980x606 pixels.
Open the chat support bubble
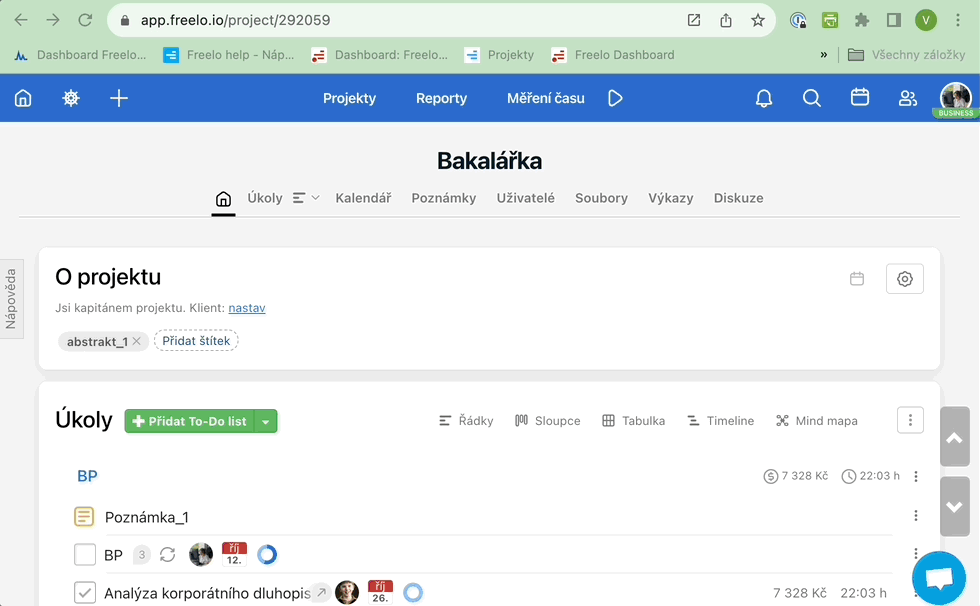tap(939, 578)
